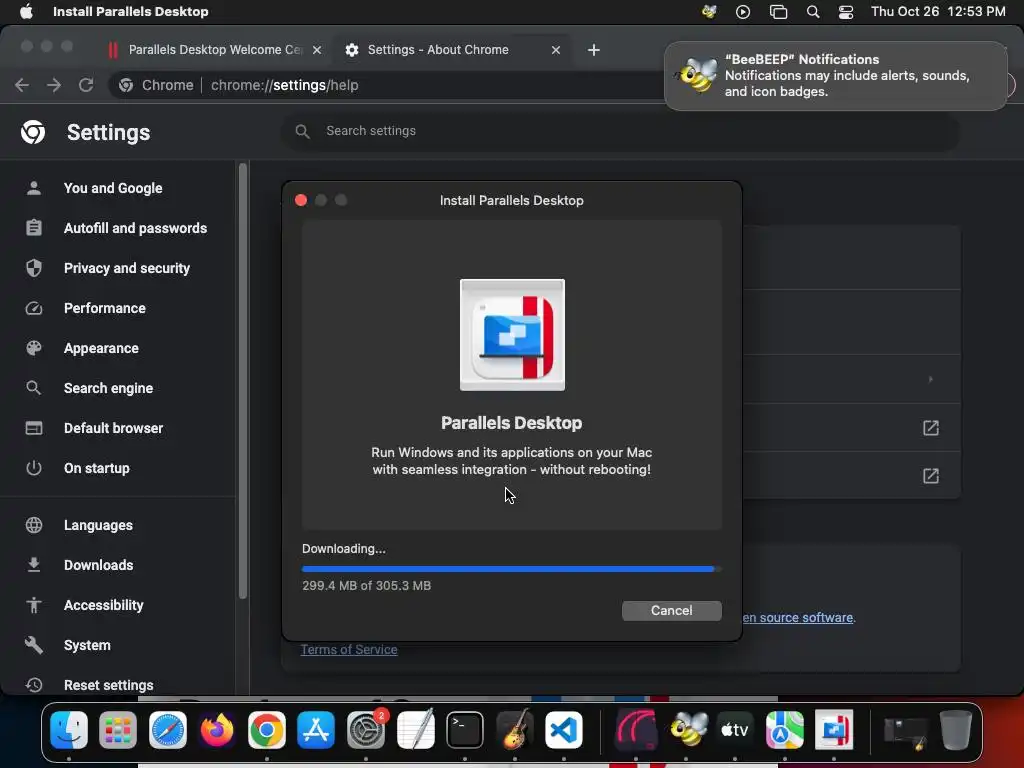Open Apple TV from the Dock

[735, 730]
